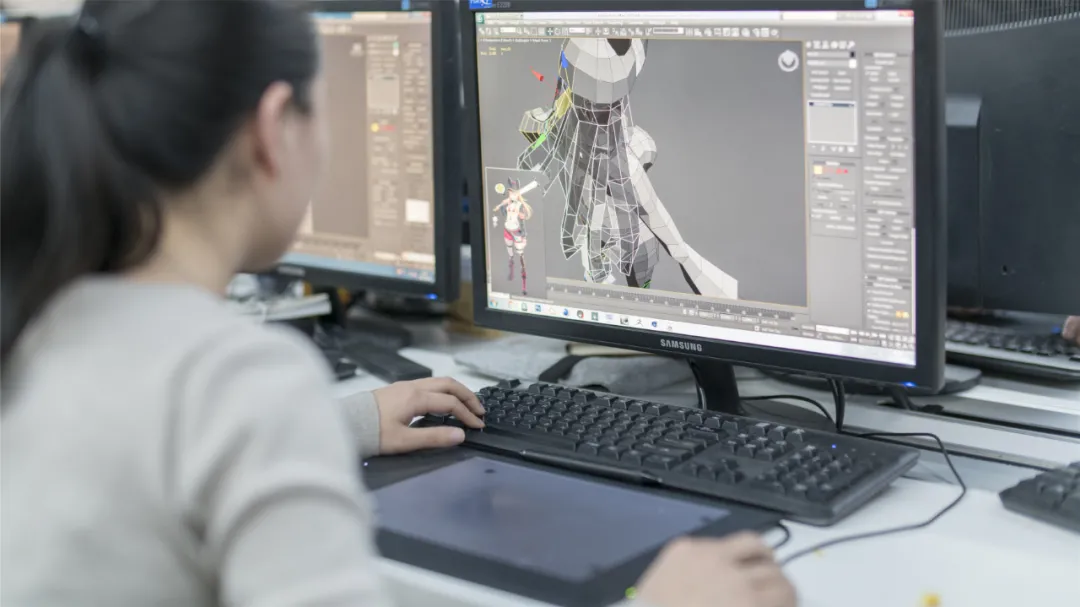
Task: Click the Unlink Selection tool
Action: tap(489, 31)
